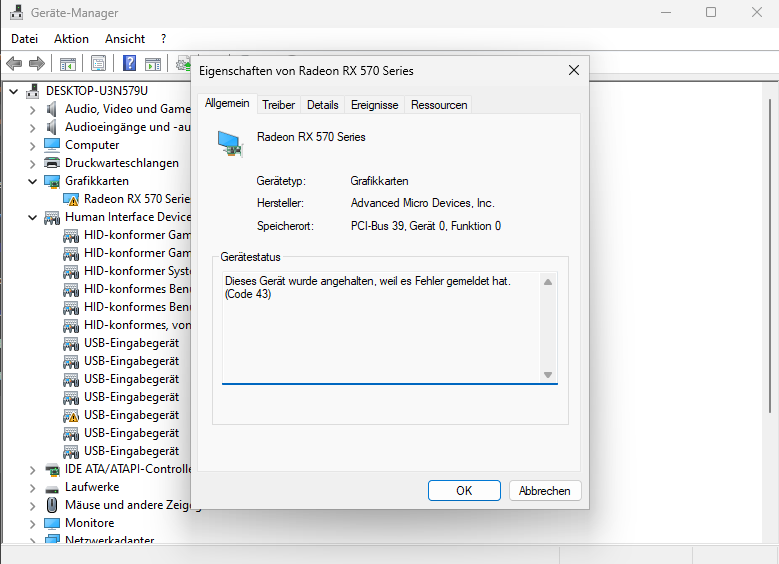Minimize the Geräte-Manager window
This screenshot has height=564, width=779.
tap(666, 12)
